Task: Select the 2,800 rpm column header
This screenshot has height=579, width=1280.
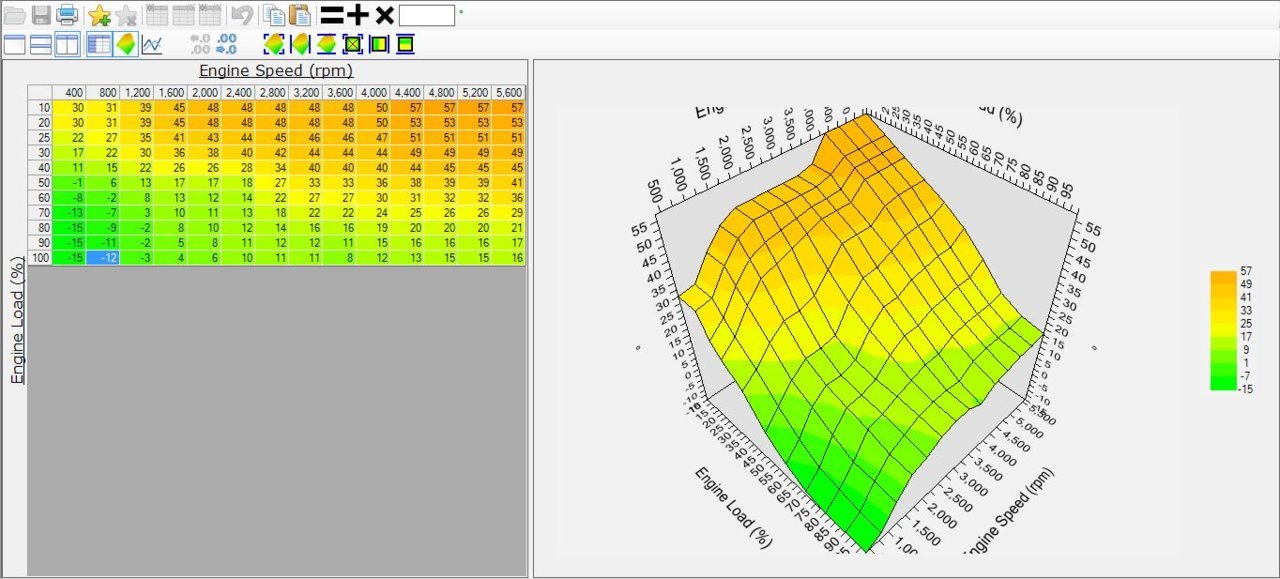Action: click(272, 93)
